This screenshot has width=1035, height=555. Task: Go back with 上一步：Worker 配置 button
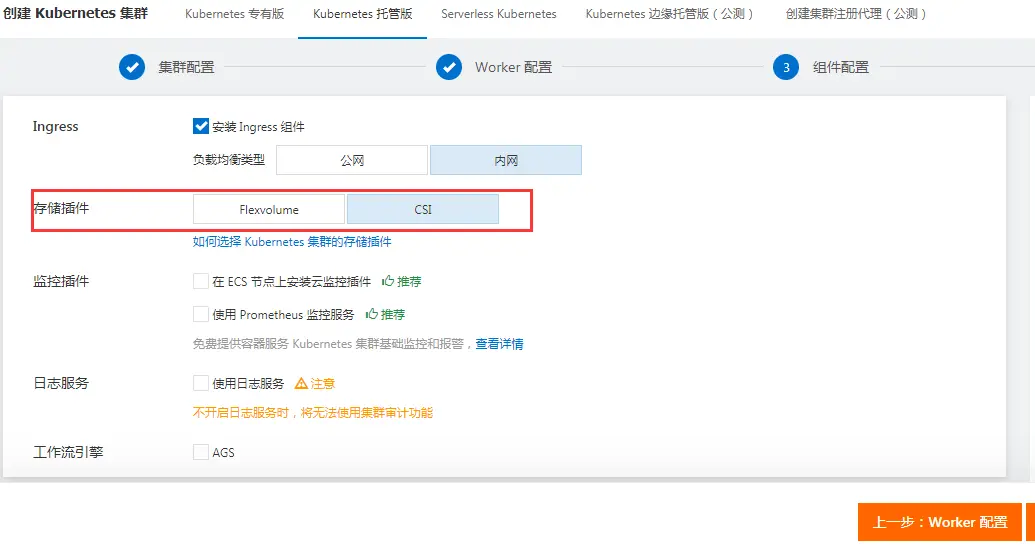tap(940, 522)
